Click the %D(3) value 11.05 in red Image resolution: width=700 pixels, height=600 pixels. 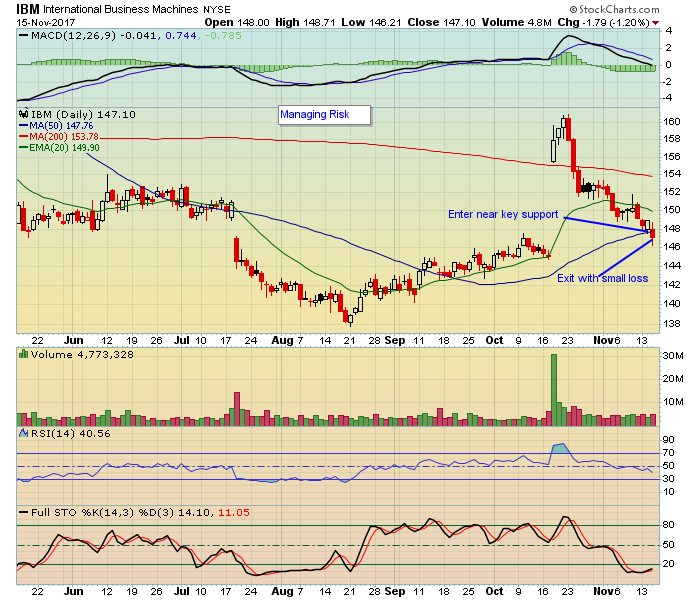(234, 512)
